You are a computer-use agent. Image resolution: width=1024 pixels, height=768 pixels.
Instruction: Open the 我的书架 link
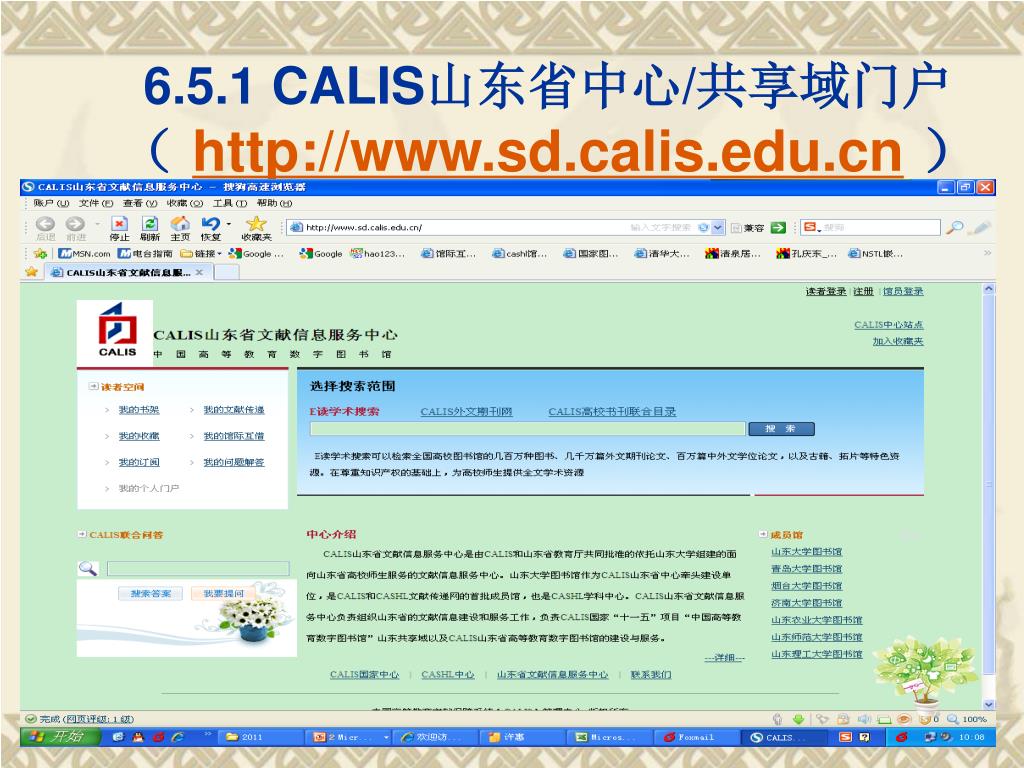coord(138,409)
